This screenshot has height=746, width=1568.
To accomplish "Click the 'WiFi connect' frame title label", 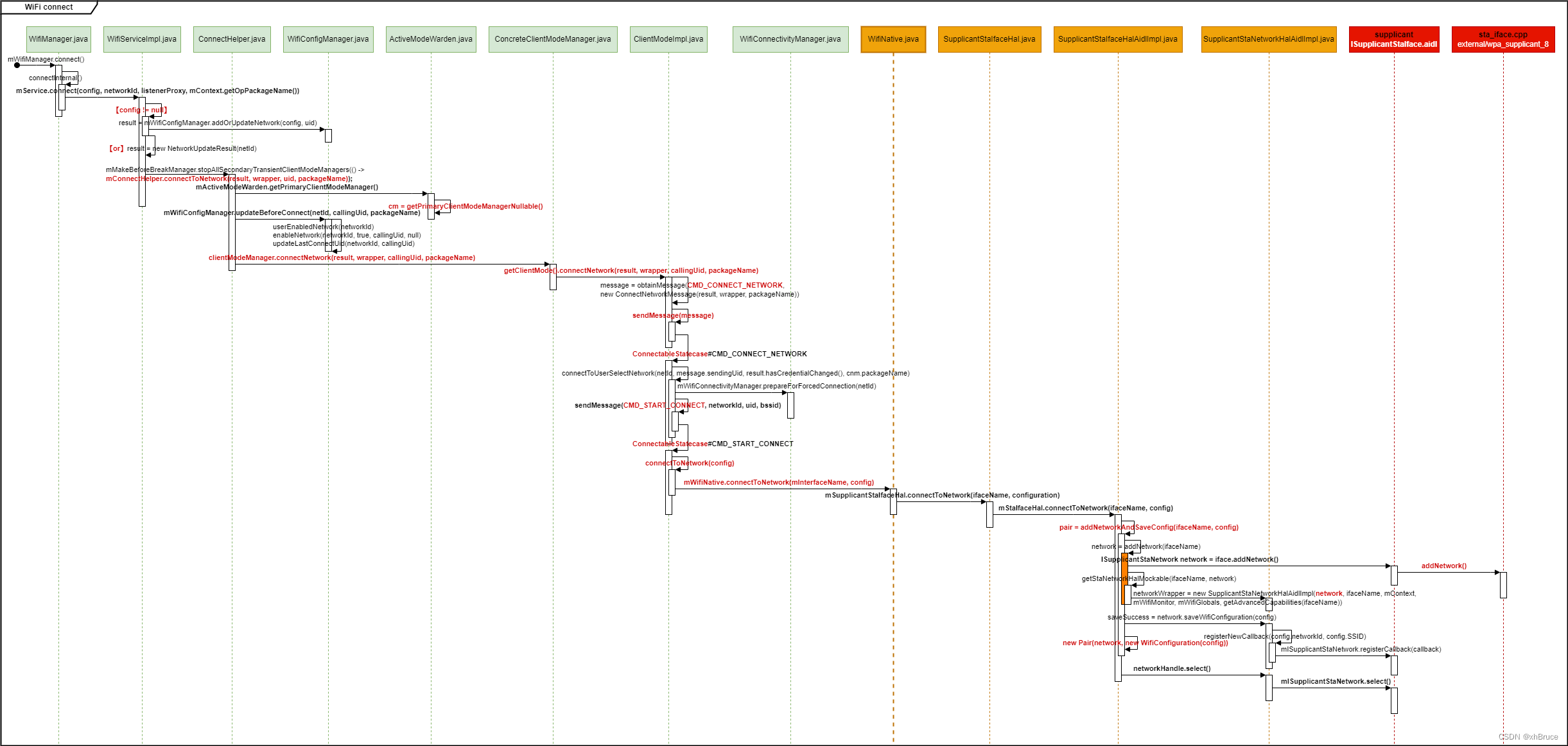I will (49, 7).
